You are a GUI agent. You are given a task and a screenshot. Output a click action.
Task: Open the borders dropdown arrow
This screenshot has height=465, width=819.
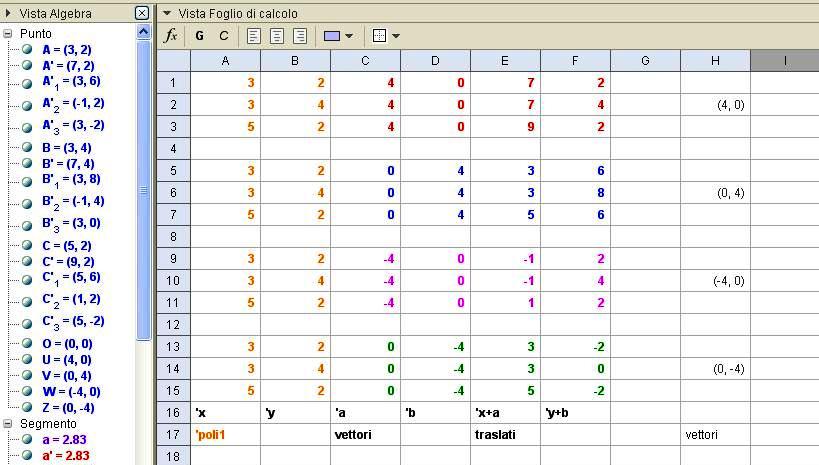click(396, 36)
